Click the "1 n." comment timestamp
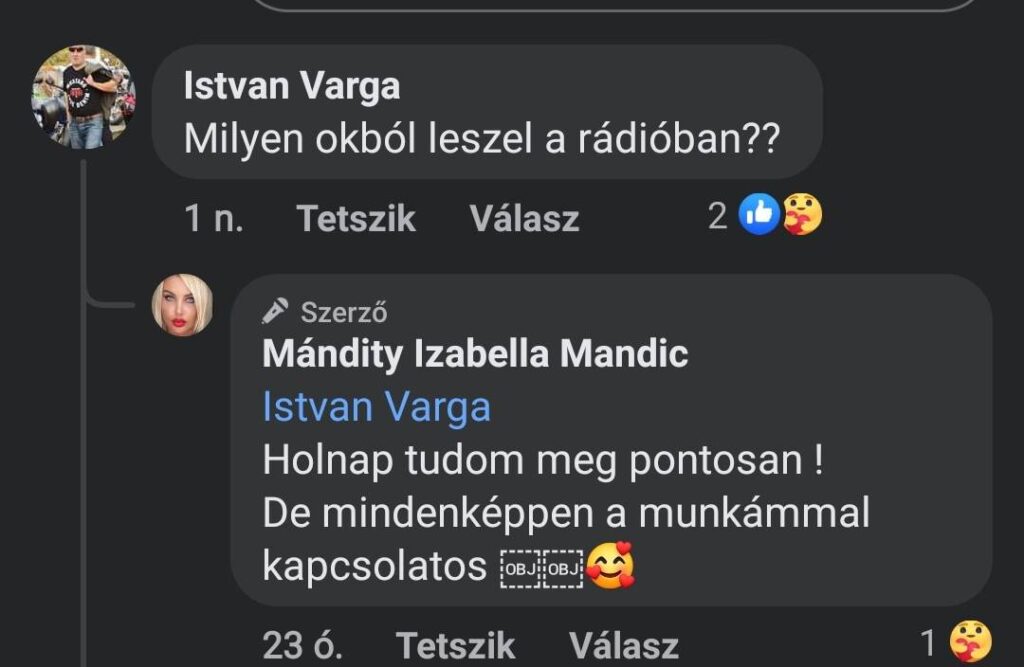Viewport: 1024px width, 667px height. [x=214, y=218]
